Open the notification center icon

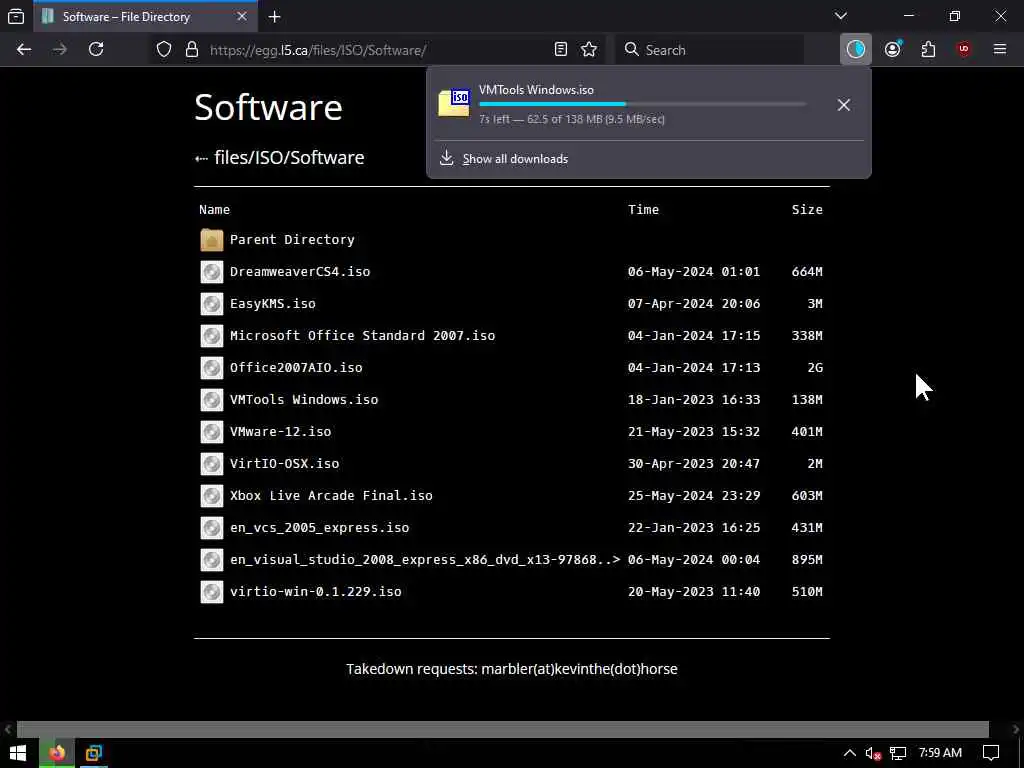coord(991,753)
